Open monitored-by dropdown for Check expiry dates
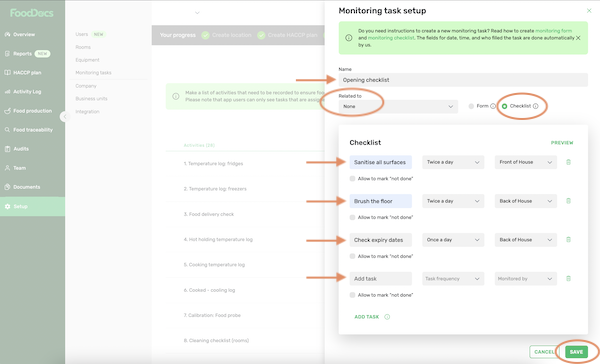The height and width of the screenshot is (364, 600). point(526,240)
